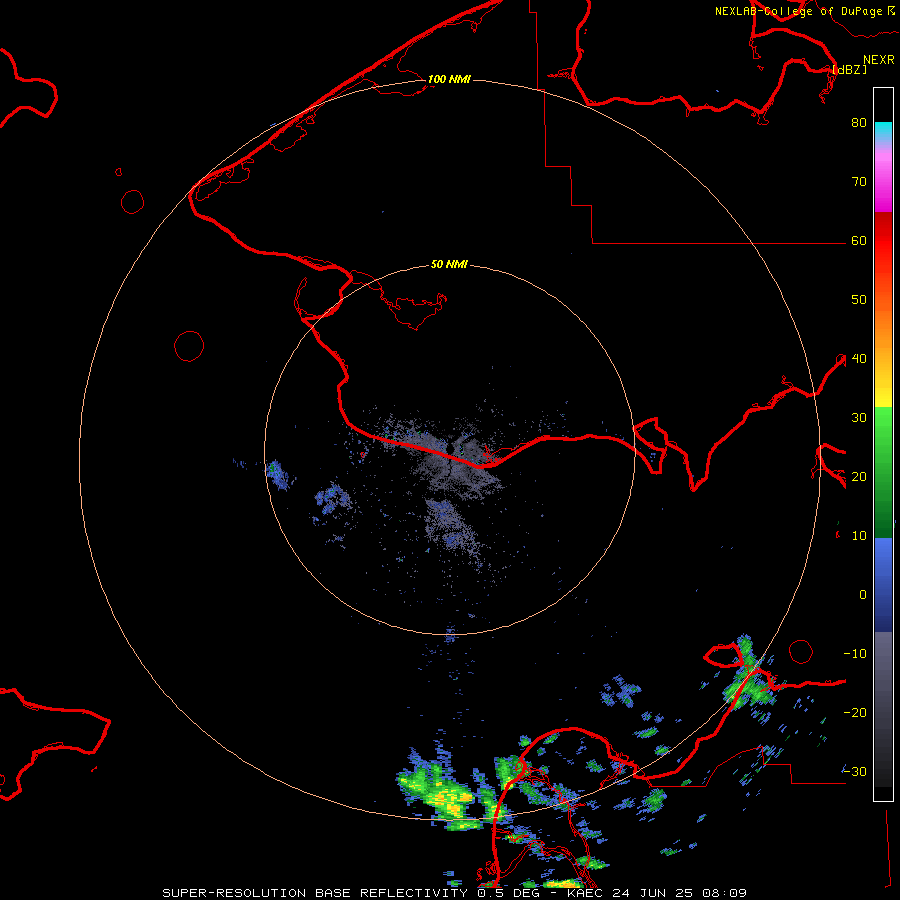Click the 70 value on the dBZ scale
The height and width of the screenshot is (900, 900).
(859, 181)
